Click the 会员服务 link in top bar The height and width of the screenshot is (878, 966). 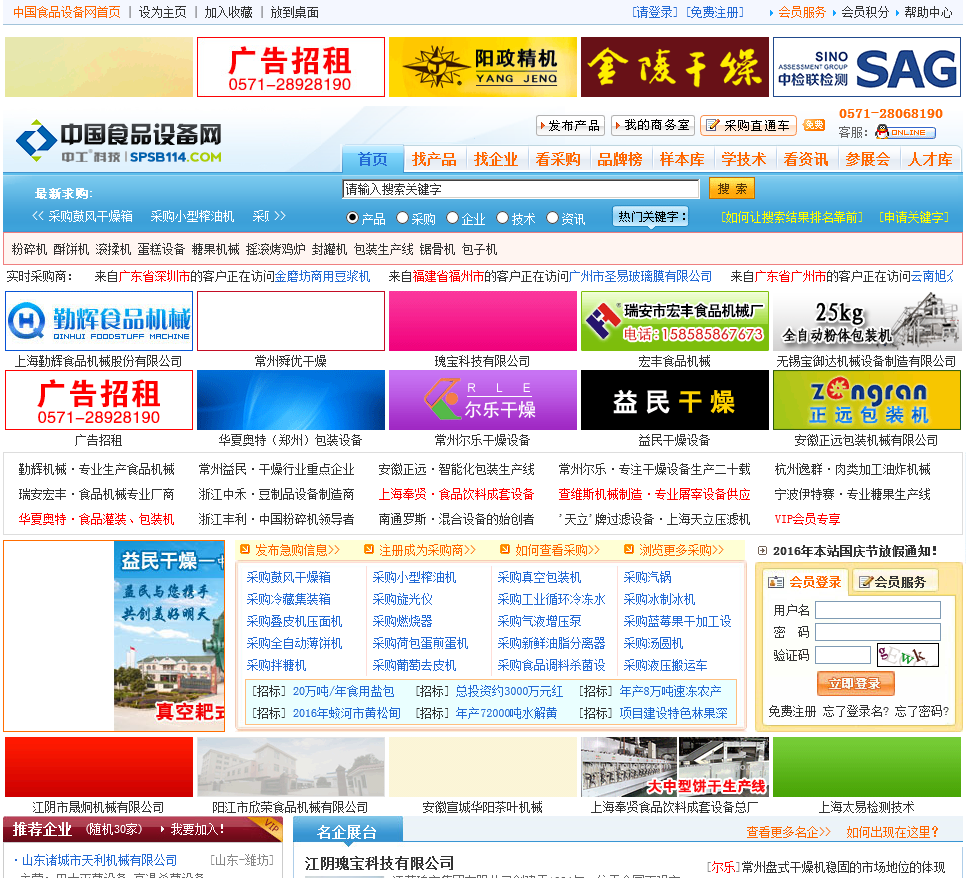[x=802, y=12]
